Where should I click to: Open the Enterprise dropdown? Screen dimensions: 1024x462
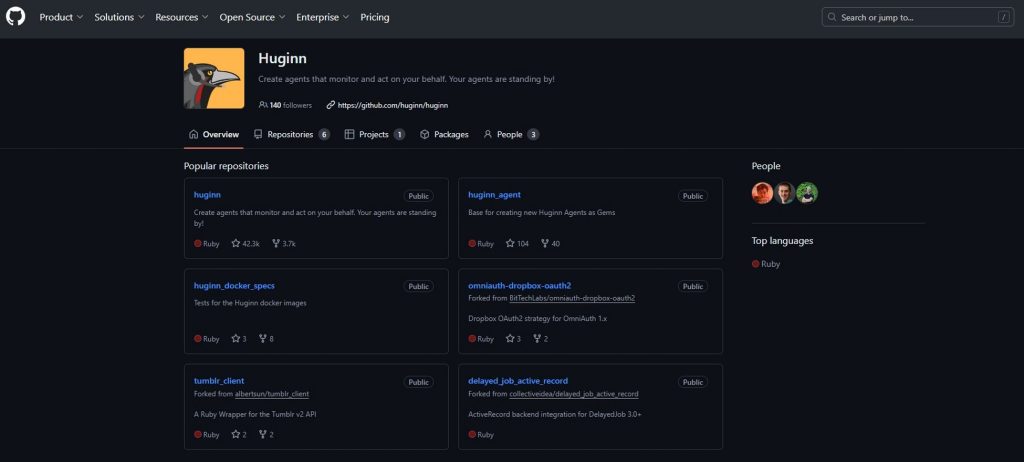tap(322, 17)
